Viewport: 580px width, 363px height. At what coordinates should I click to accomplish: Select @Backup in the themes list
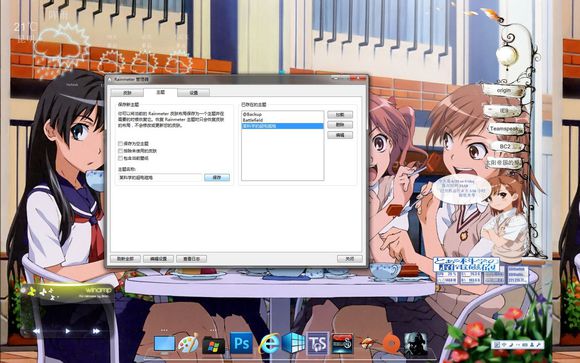coord(283,114)
